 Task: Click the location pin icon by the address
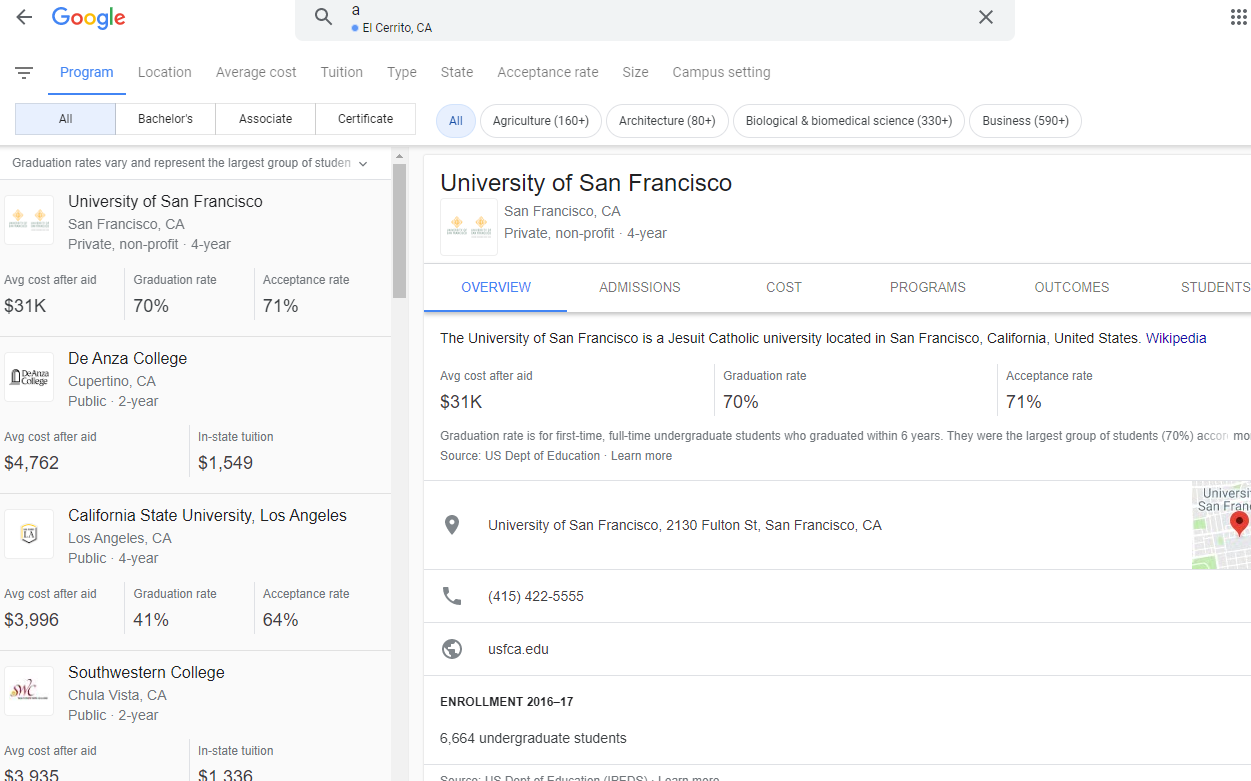[452, 524]
